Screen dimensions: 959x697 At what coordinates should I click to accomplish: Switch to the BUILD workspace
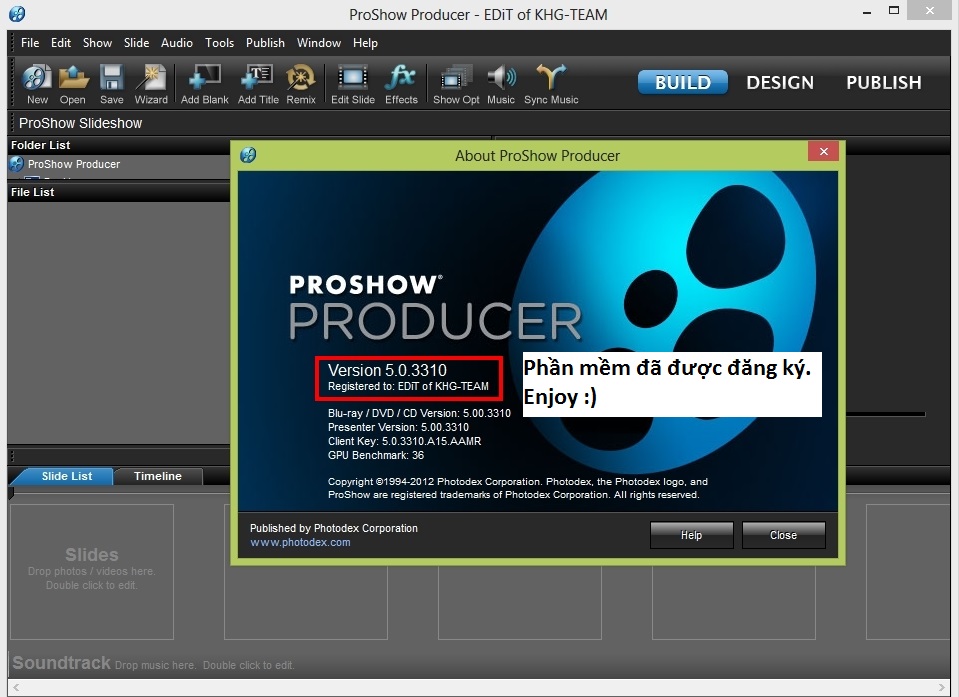(683, 82)
